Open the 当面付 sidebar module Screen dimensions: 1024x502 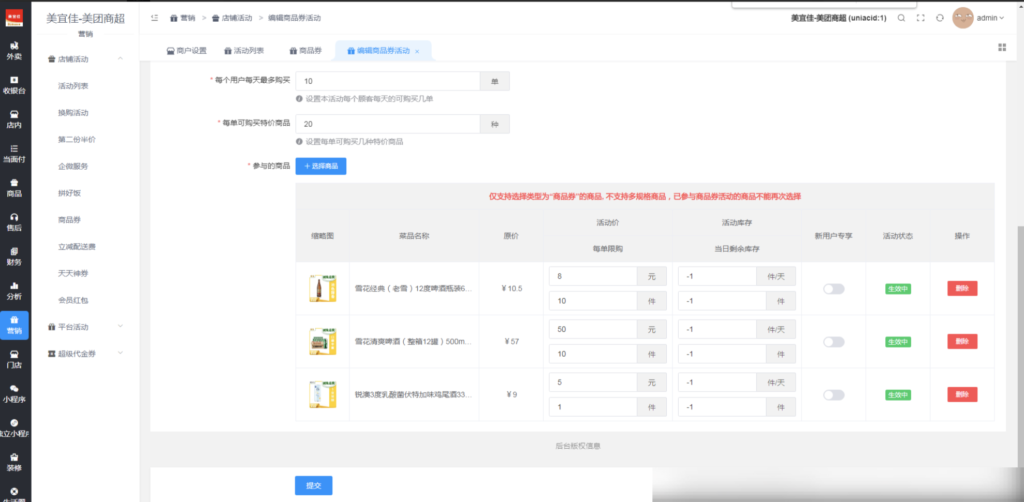click(14, 153)
